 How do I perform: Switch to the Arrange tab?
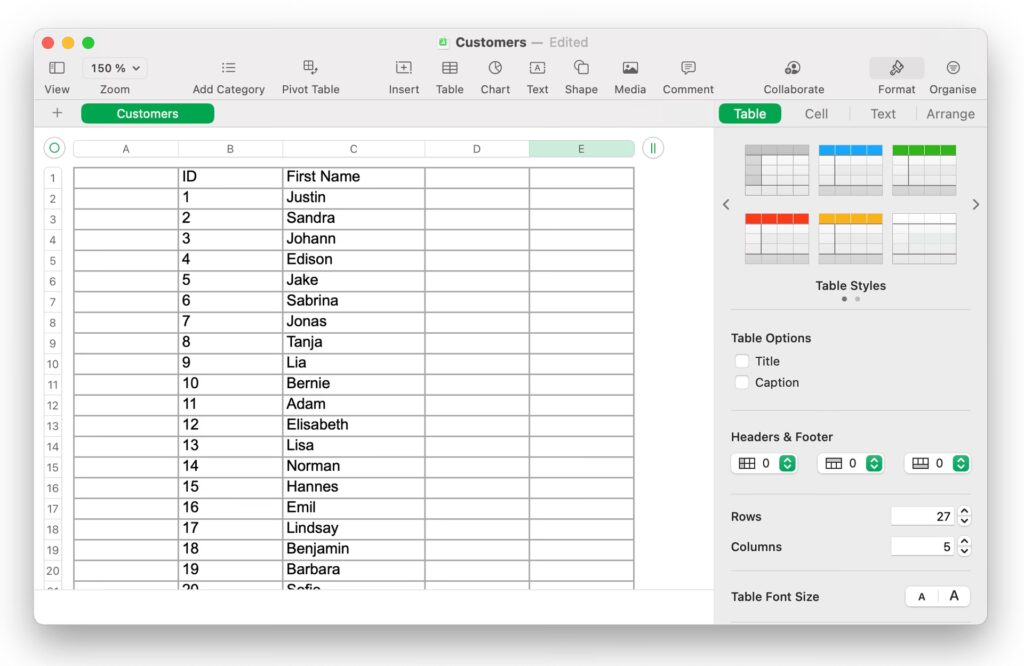tap(950, 114)
